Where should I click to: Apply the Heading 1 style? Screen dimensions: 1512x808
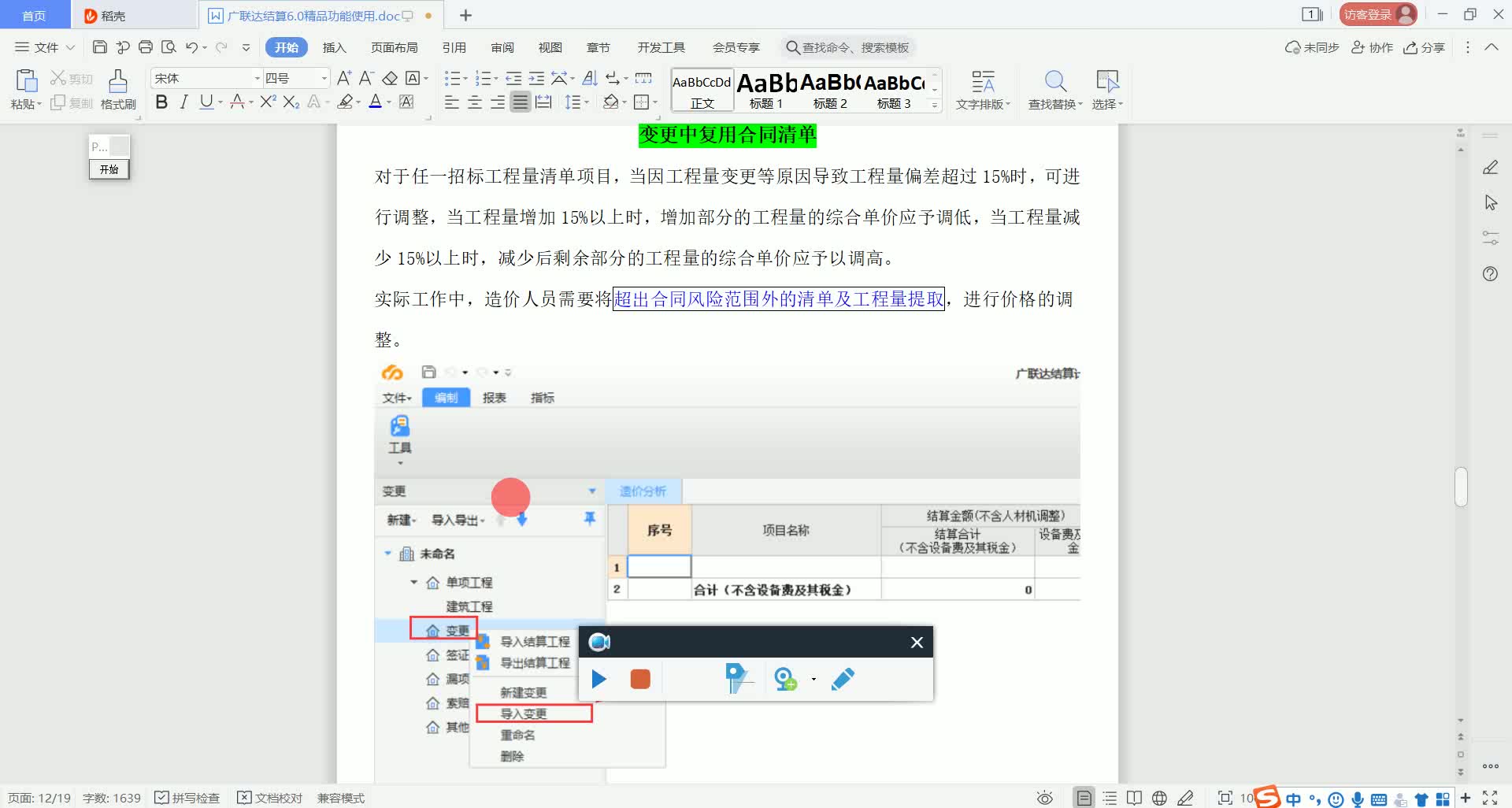click(x=765, y=90)
